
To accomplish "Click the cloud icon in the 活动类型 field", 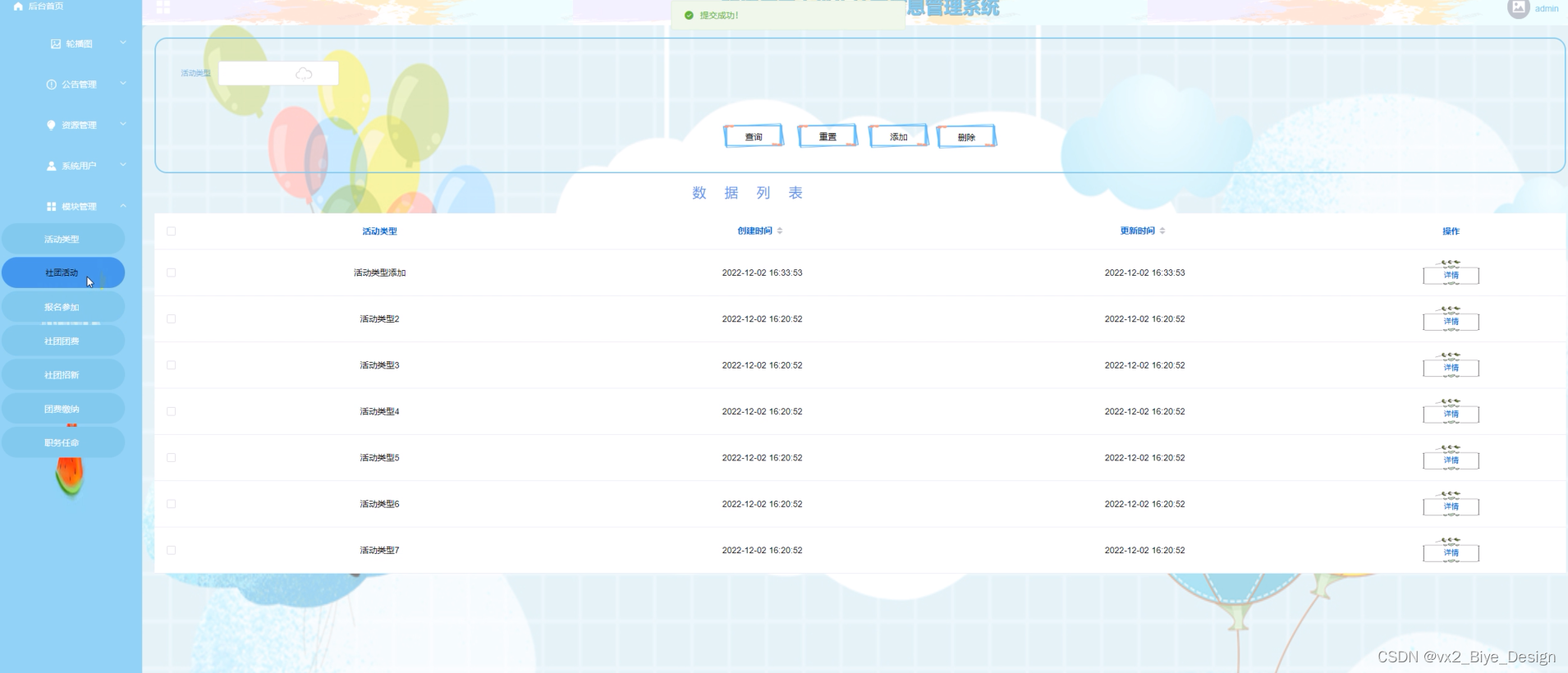I will coord(304,74).
